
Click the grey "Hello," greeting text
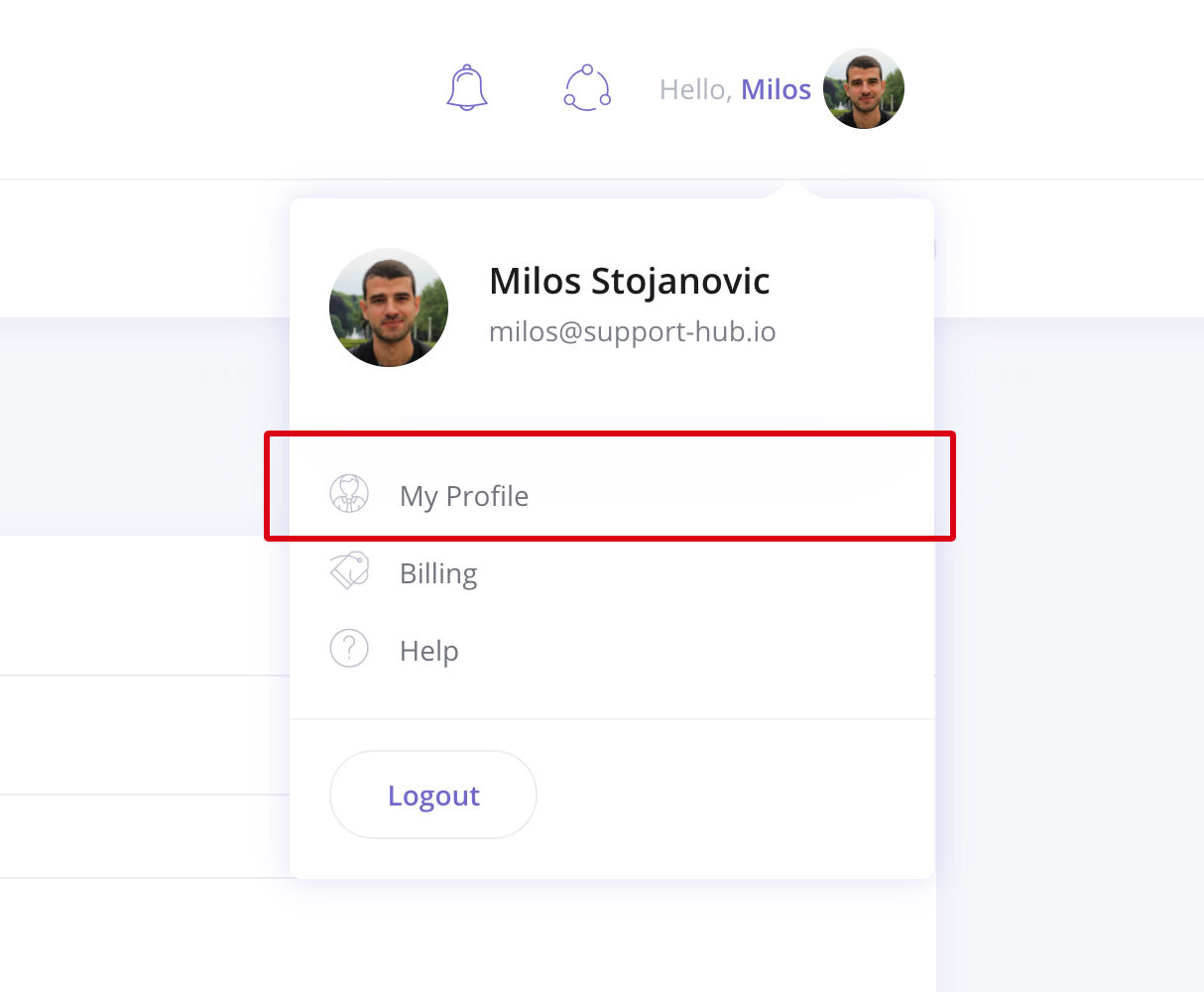point(695,89)
